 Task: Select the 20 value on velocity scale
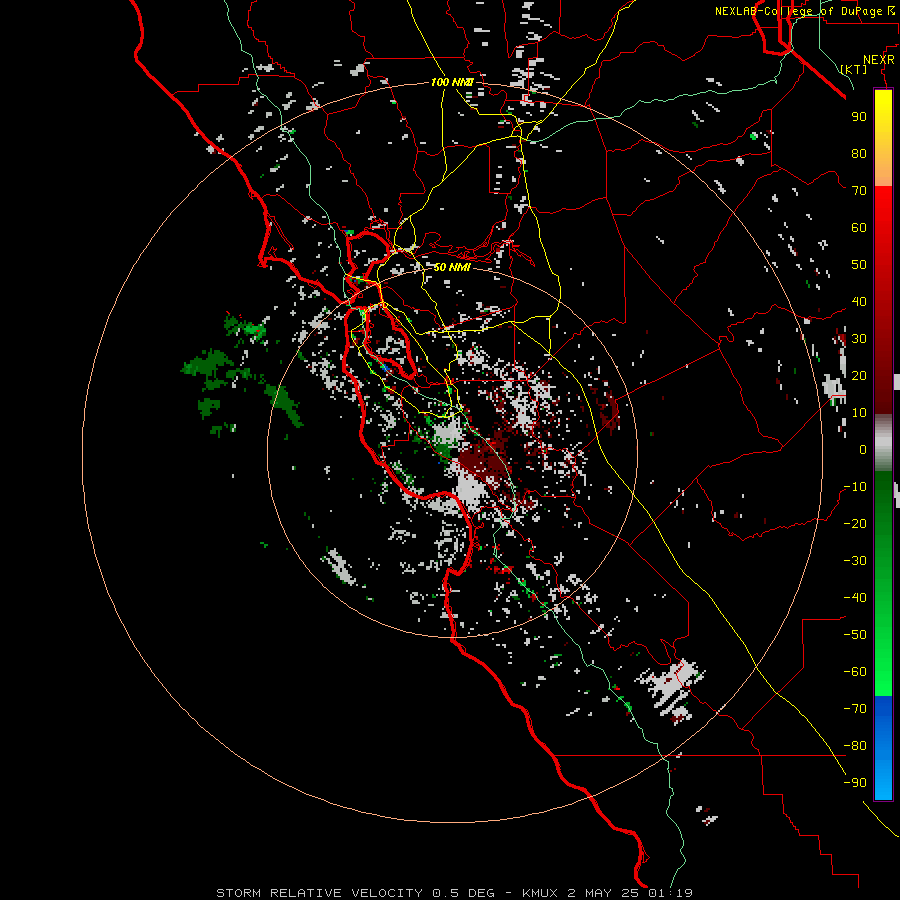pyautogui.click(x=859, y=376)
